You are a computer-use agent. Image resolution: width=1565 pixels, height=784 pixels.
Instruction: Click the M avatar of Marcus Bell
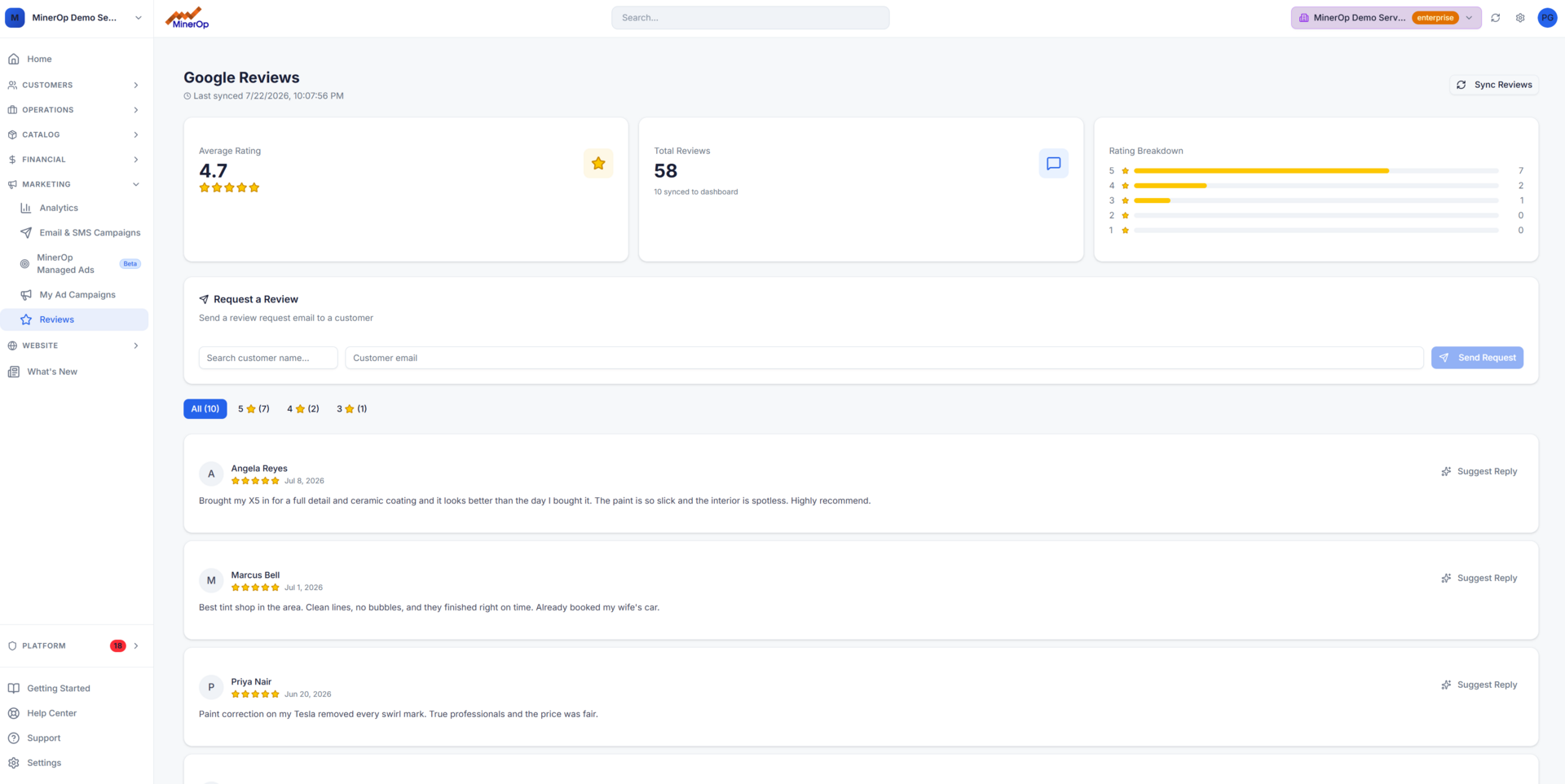(211, 580)
